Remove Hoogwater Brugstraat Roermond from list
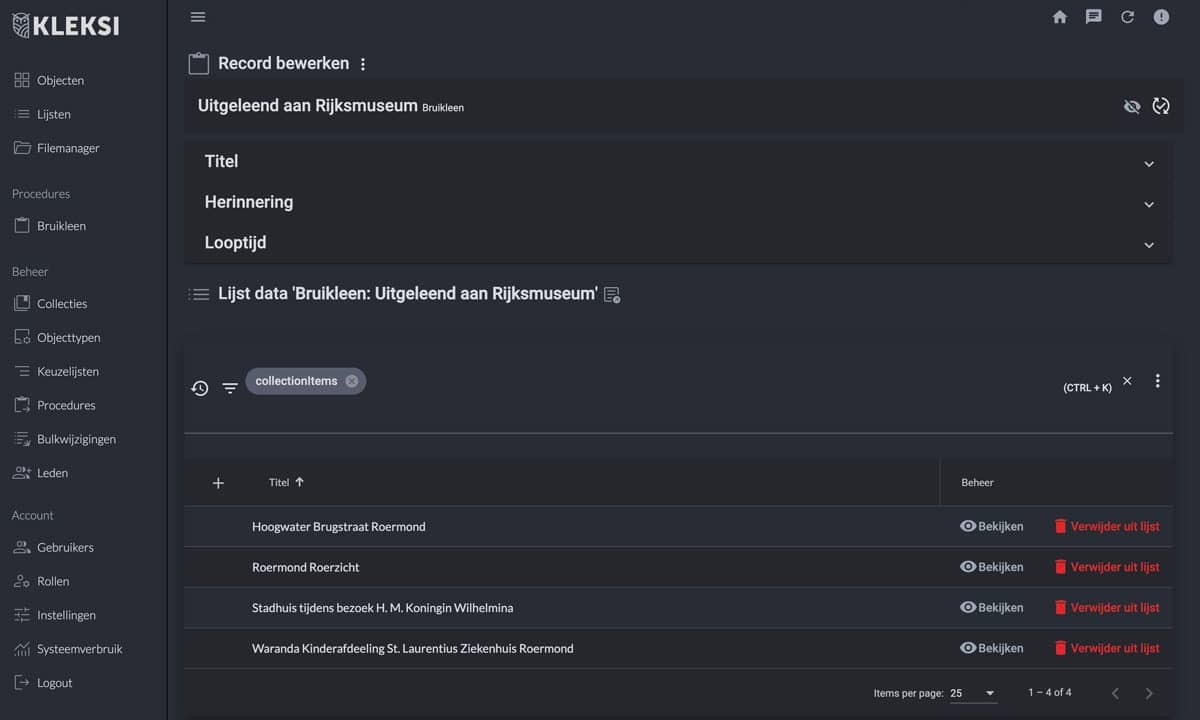Viewport: 1200px width, 720px height. 1106,526
